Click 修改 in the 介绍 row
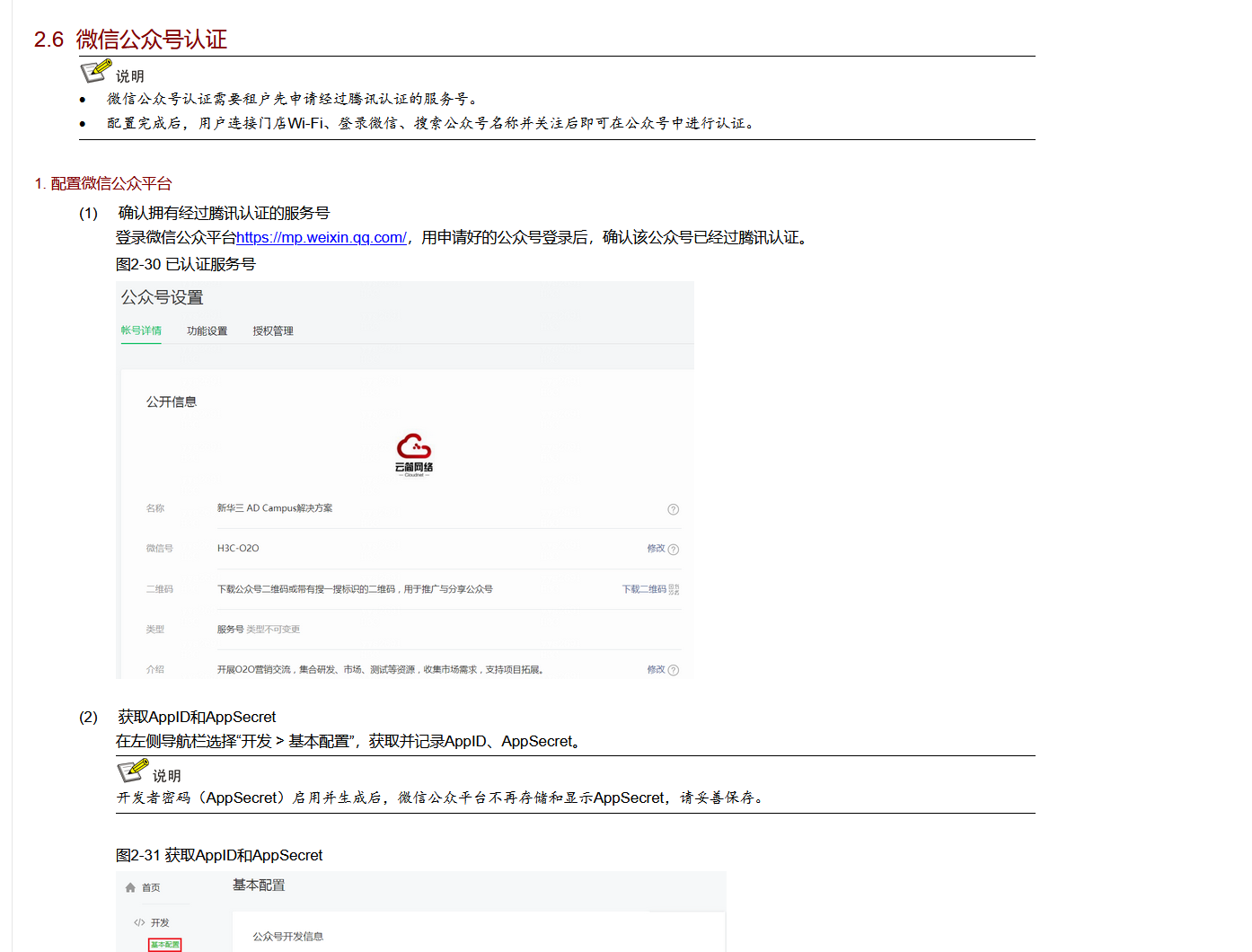Viewport: 1252px width, 952px height. pyautogui.click(x=656, y=670)
